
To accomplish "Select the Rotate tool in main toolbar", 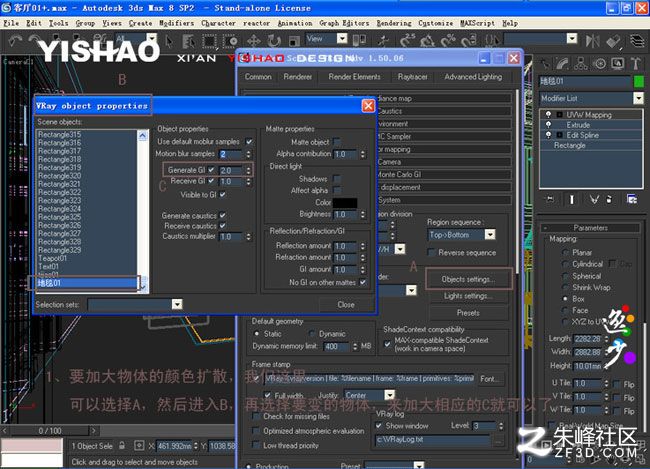I will coord(274,41).
